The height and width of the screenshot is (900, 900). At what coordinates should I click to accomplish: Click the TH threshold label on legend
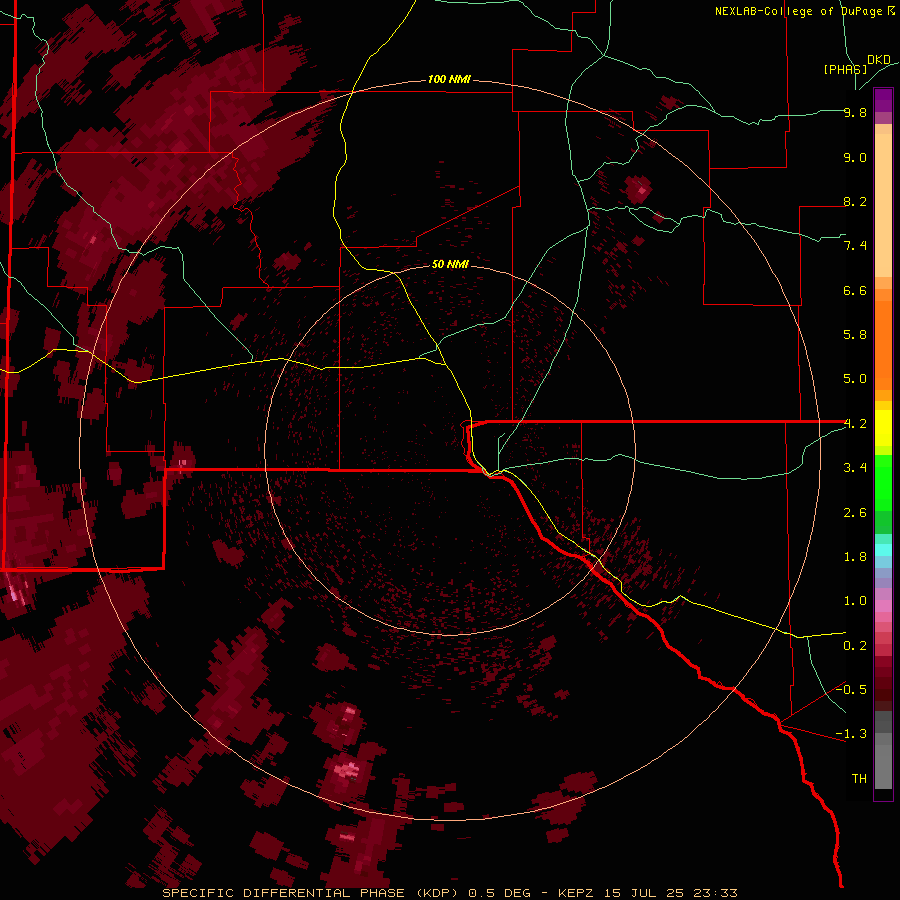[859, 778]
